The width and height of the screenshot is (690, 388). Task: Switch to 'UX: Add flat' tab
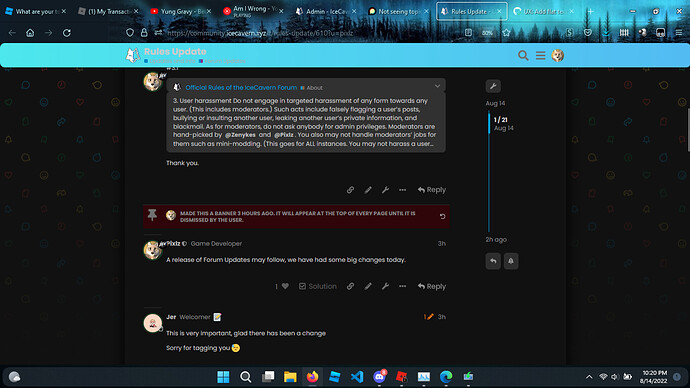click(x=544, y=11)
